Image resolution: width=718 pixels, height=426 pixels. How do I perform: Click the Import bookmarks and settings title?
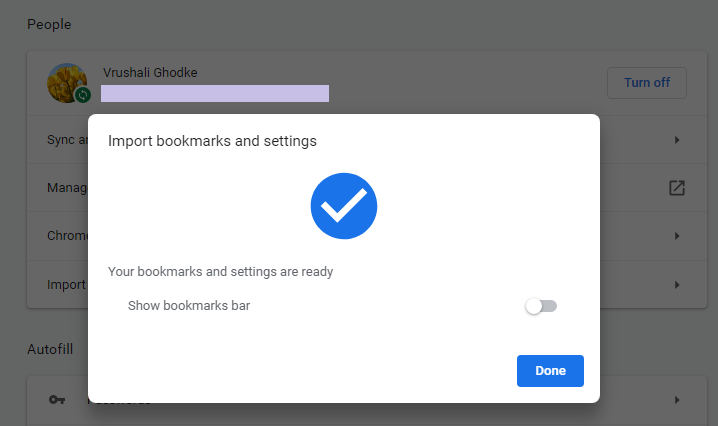[212, 141]
